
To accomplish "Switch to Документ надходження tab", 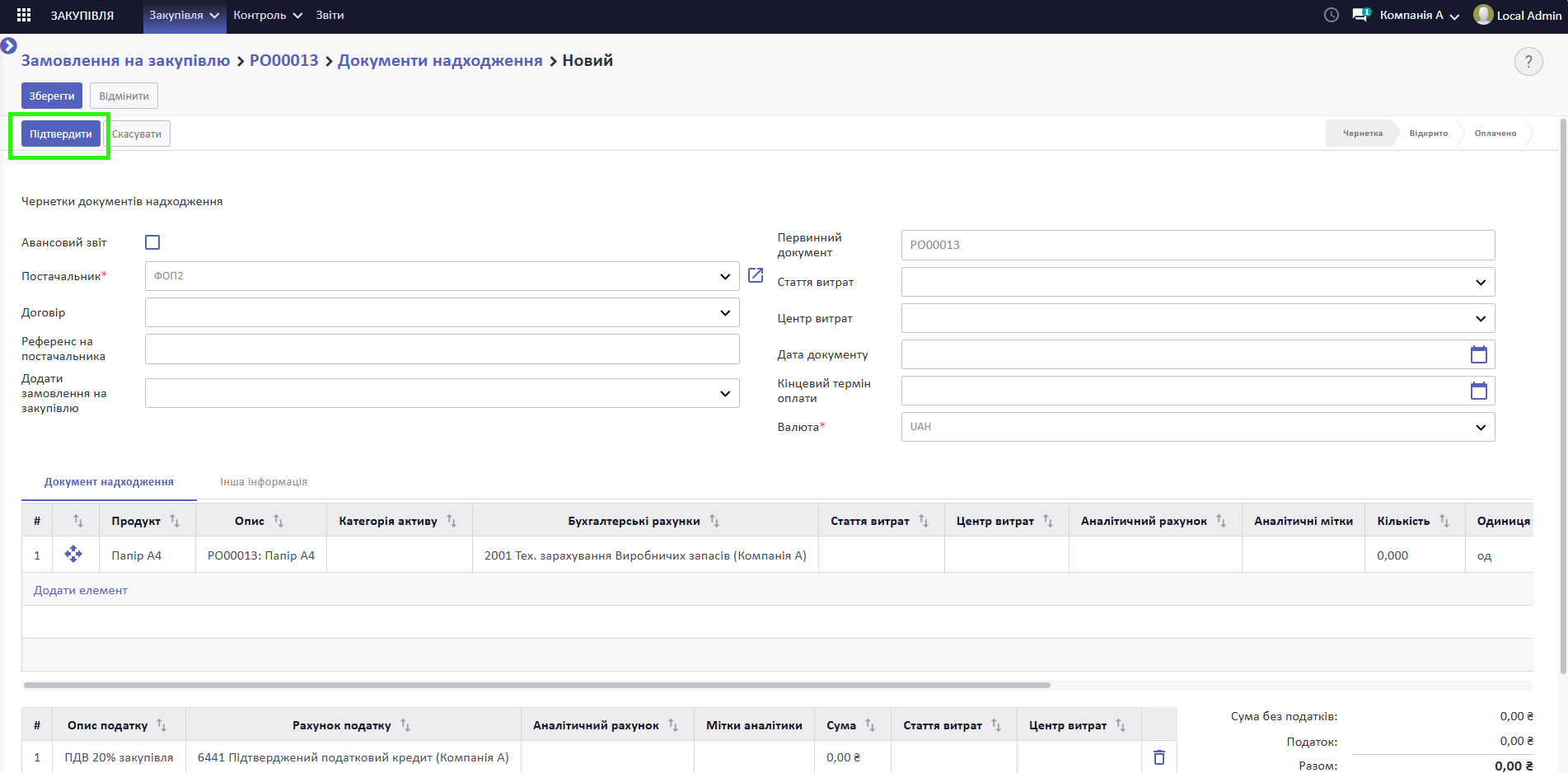I will tap(109, 482).
